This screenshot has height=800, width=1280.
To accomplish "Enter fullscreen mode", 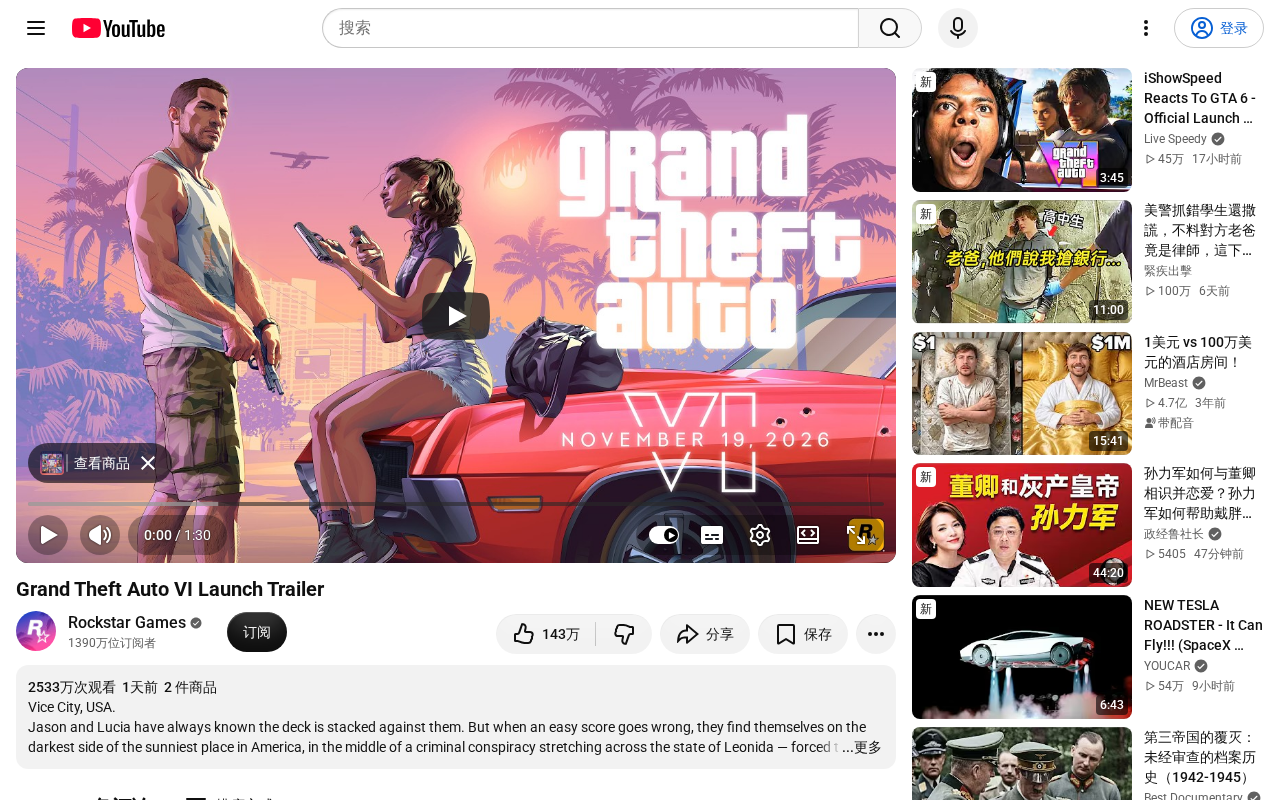I will [x=858, y=535].
